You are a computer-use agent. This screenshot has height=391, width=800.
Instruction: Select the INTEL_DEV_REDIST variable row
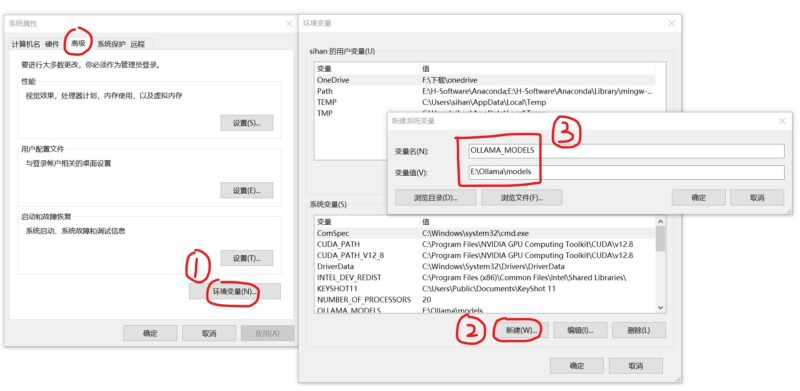pos(485,277)
